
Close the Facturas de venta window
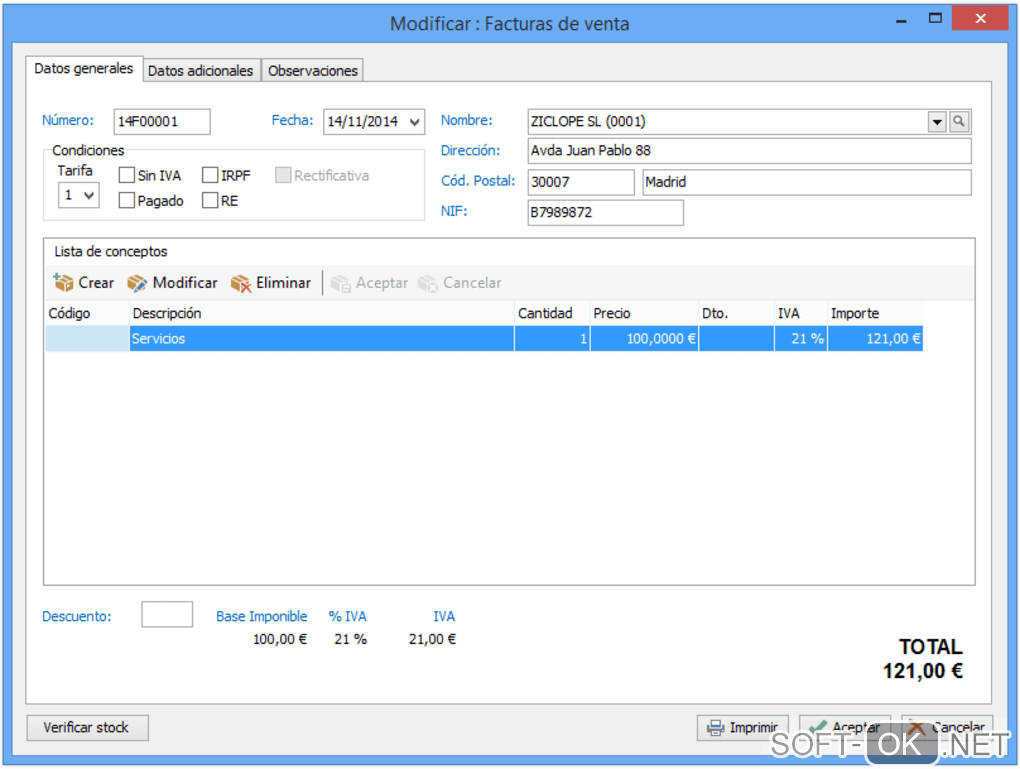coord(980,18)
